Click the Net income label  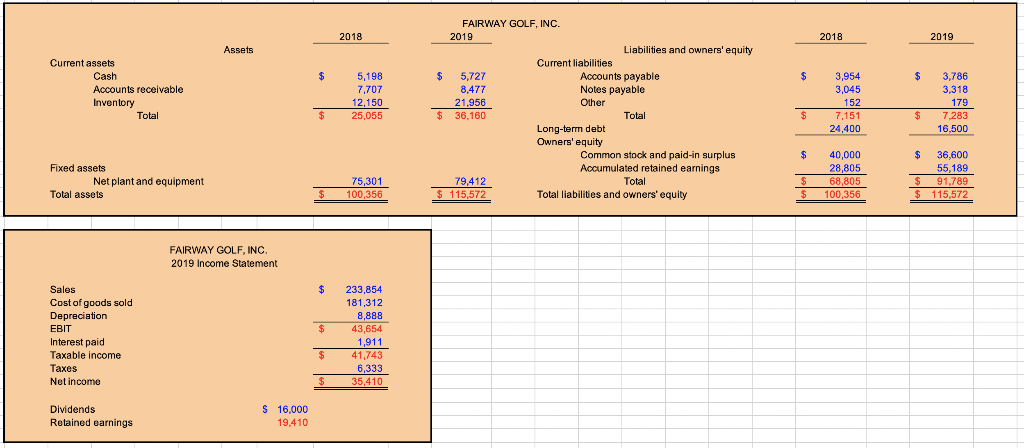coord(76,381)
